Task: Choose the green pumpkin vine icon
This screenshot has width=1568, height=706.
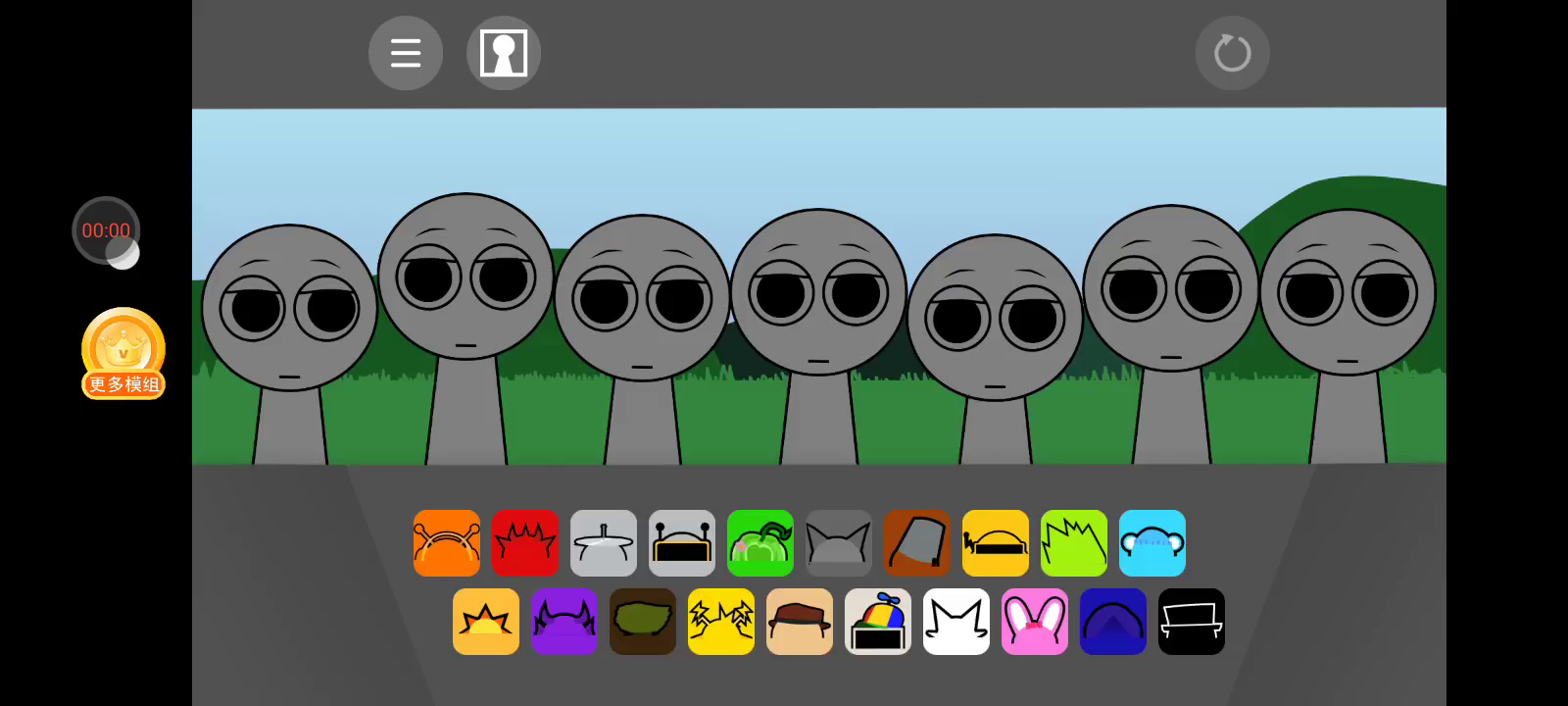Action: coord(760,543)
